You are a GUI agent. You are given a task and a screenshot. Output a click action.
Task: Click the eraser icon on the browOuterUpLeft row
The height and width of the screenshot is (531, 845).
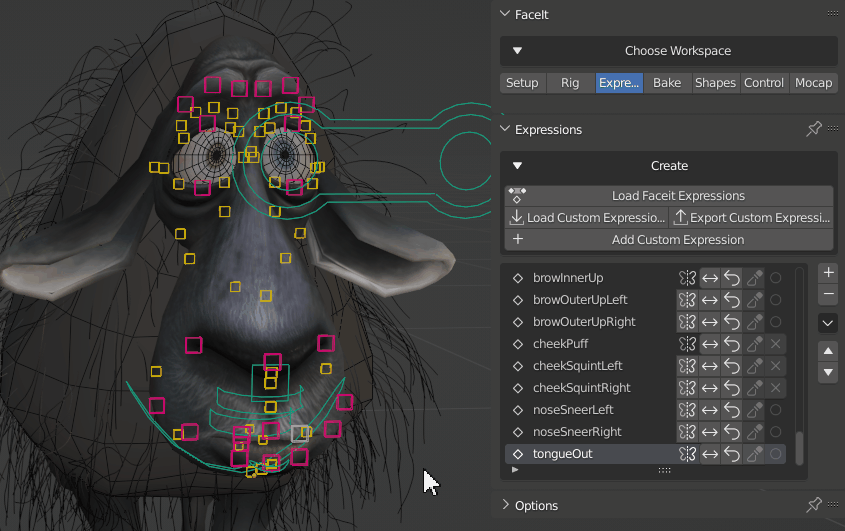coord(755,300)
